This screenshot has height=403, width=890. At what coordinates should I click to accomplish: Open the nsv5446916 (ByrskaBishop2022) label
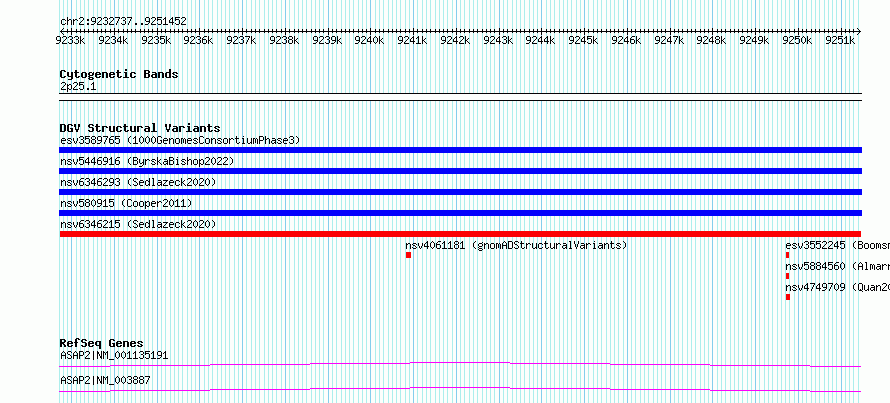(147, 161)
